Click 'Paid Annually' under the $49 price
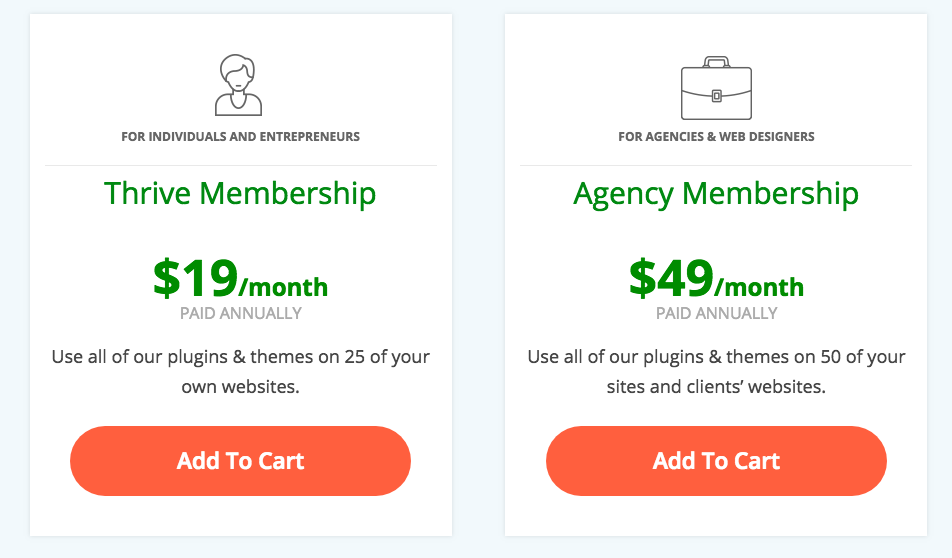 tap(716, 313)
